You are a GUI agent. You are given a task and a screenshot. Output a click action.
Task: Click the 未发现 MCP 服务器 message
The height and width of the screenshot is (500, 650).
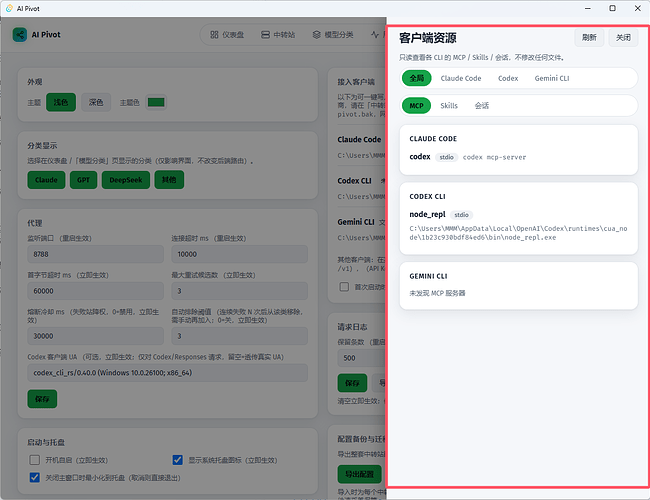click(x=437, y=293)
